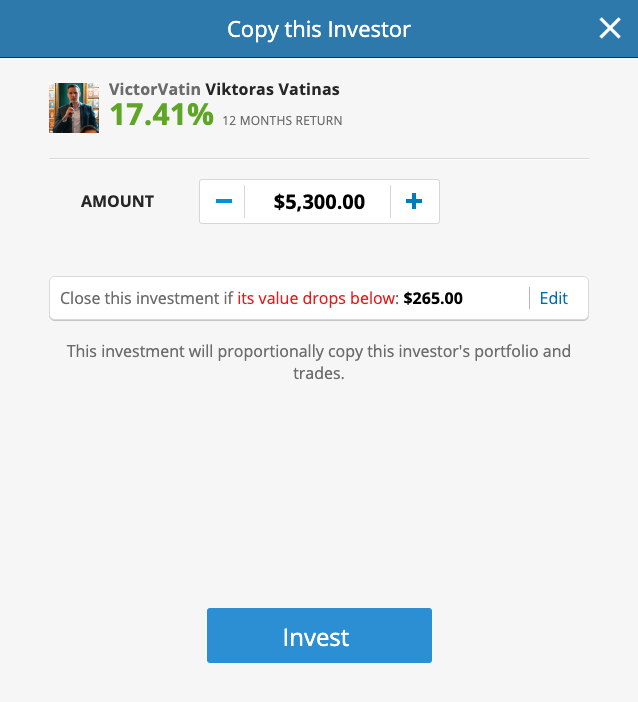Open the investor's profile photo
This screenshot has height=702, width=638.
[74, 108]
